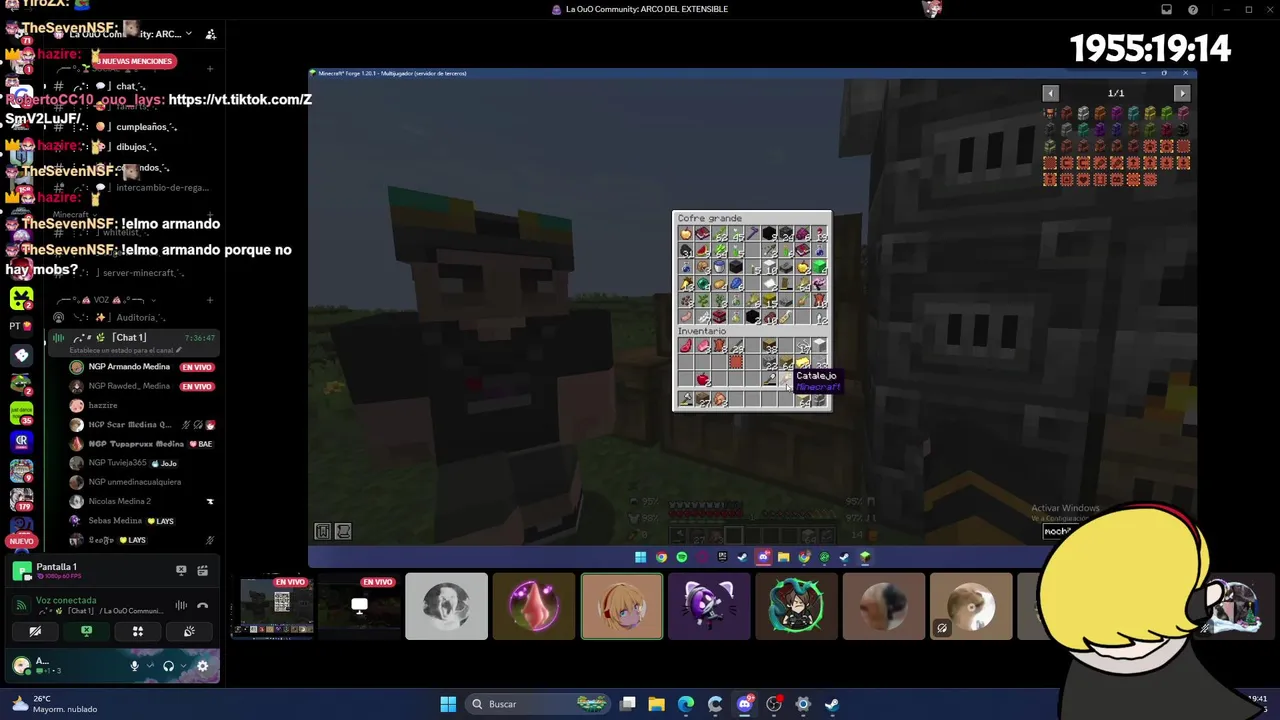Viewport: 1280px width, 720px height.
Task: Open the CR server icon in sidebar
Action: point(21,440)
